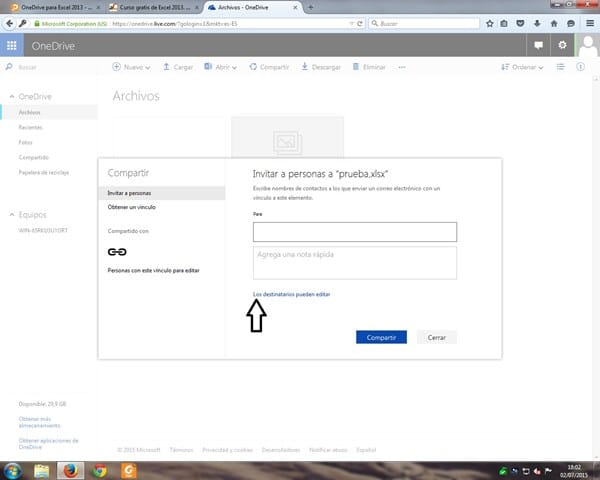The width and height of the screenshot is (600, 480).
Task: Close the 'Archivos - OneDrive' browser tab
Action: [x=295, y=7]
